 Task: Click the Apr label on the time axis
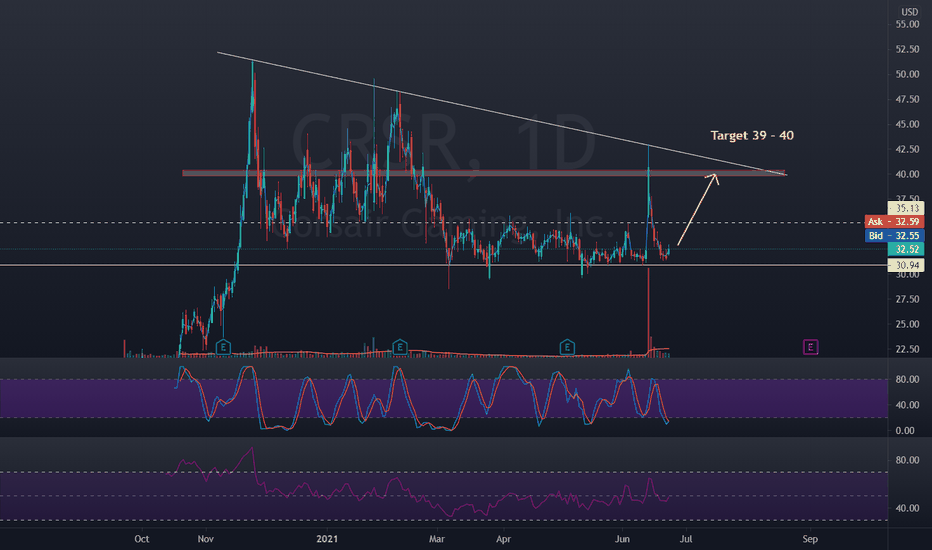503,539
